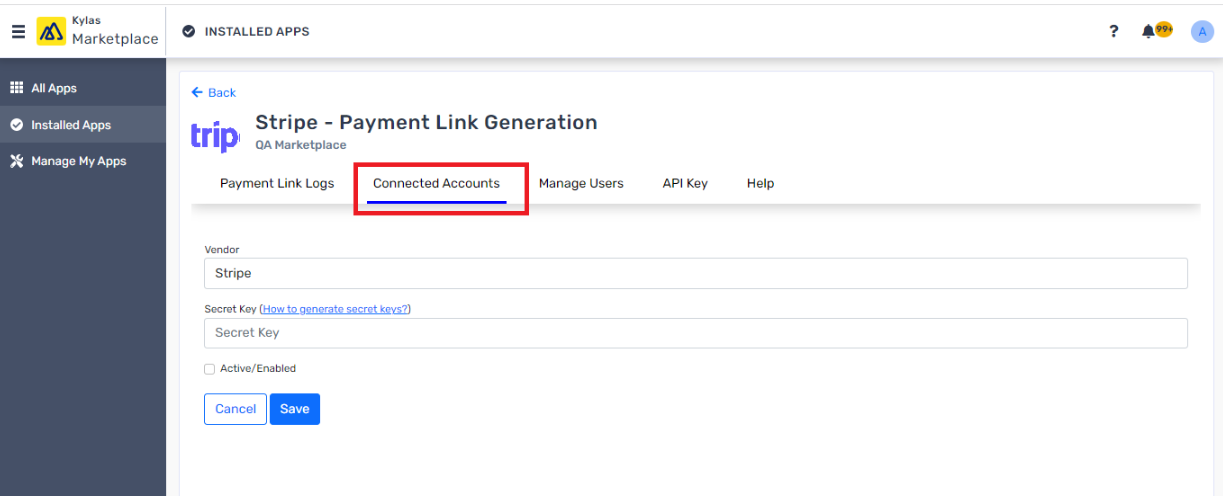1223x496 pixels.
Task: Go back using the Back link
Action: pos(214,93)
